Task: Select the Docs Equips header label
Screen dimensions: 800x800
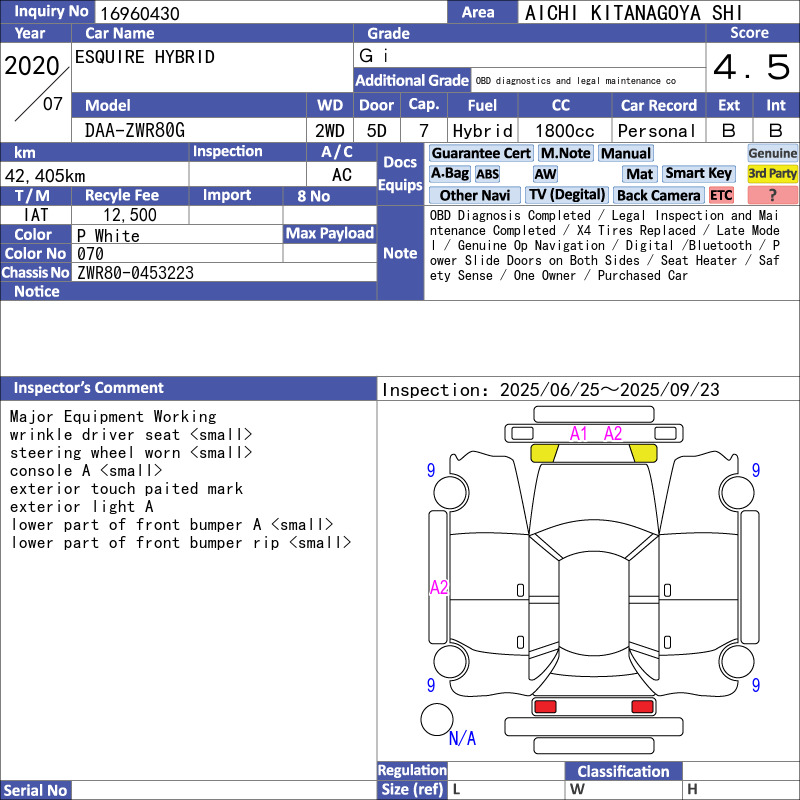Action: tap(400, 174)
